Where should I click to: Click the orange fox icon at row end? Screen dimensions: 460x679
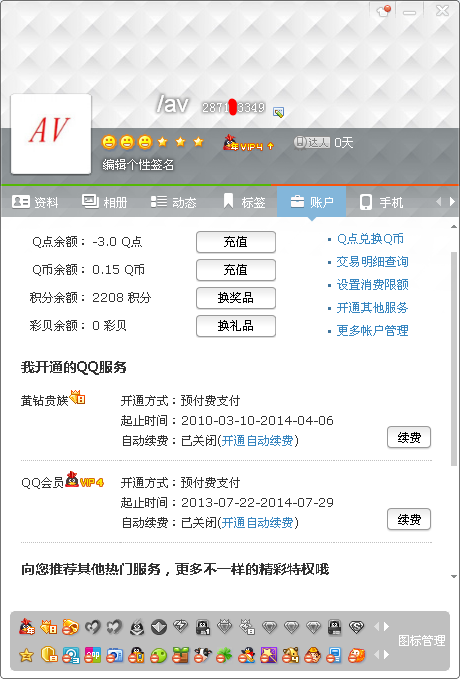pyautogui.click(x=356, y=655)
